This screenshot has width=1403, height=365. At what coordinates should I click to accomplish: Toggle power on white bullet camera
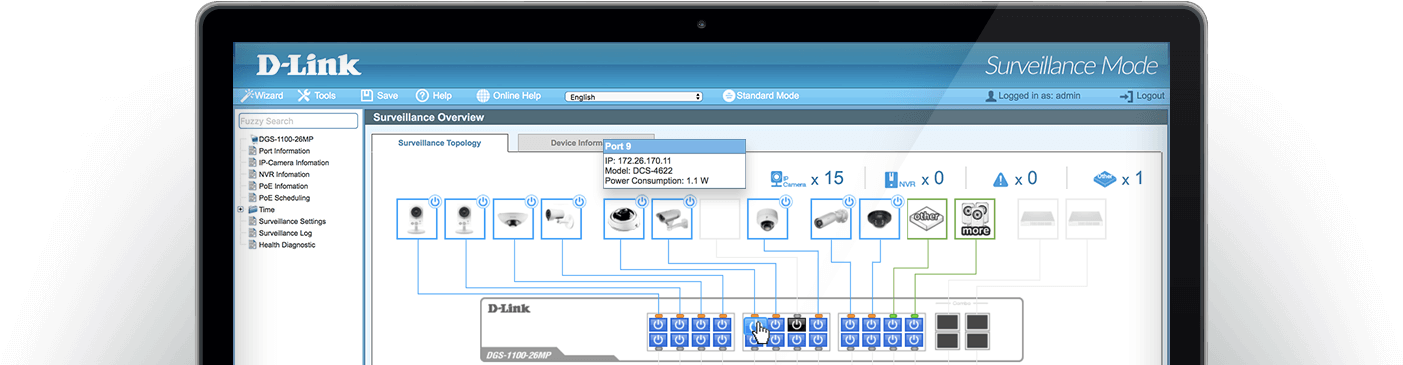click(x=578, y=201)
